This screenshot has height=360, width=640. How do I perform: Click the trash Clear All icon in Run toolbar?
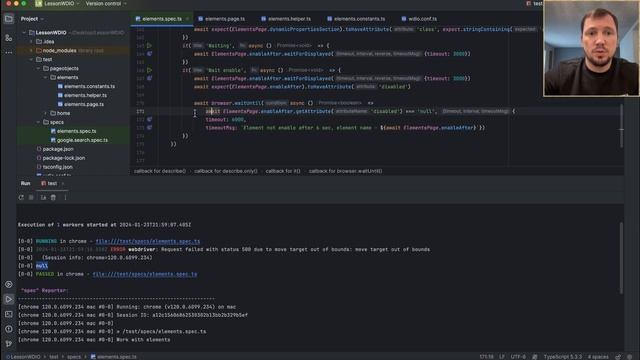[53, 198]
